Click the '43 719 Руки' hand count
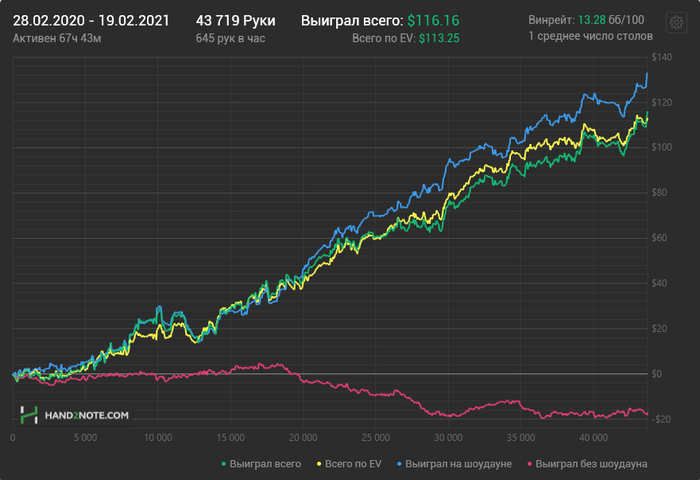The width and height of the screenshot is (700, 480). (x=235, y=21)
